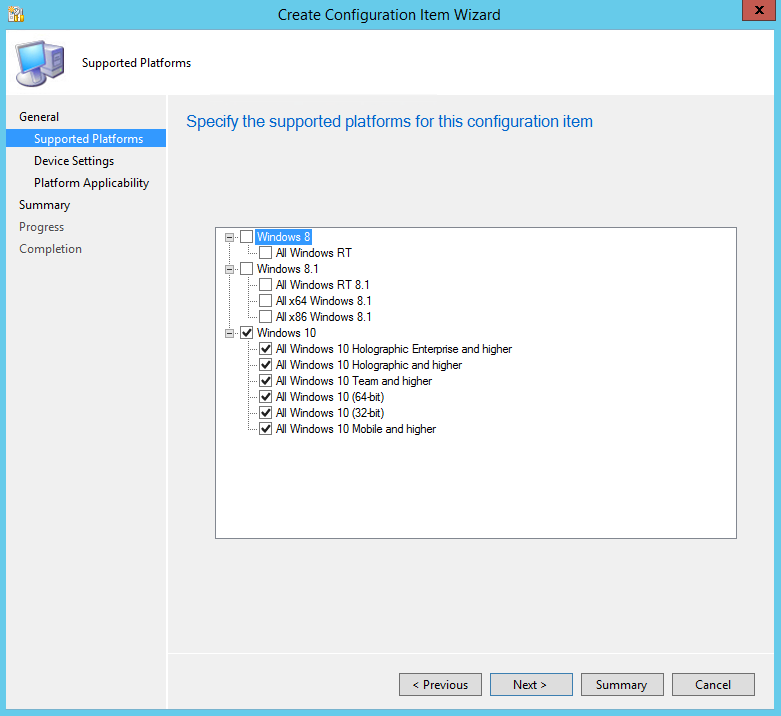Uncheck the Windows 10 parent checkbox

(247, 333)
